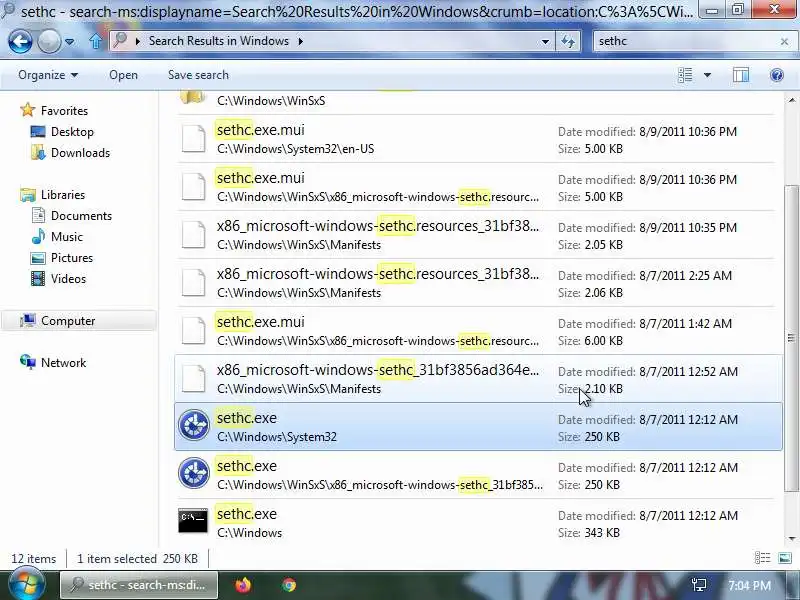
Task: Click the blue Up arrow icon
Action: (95, 41)
